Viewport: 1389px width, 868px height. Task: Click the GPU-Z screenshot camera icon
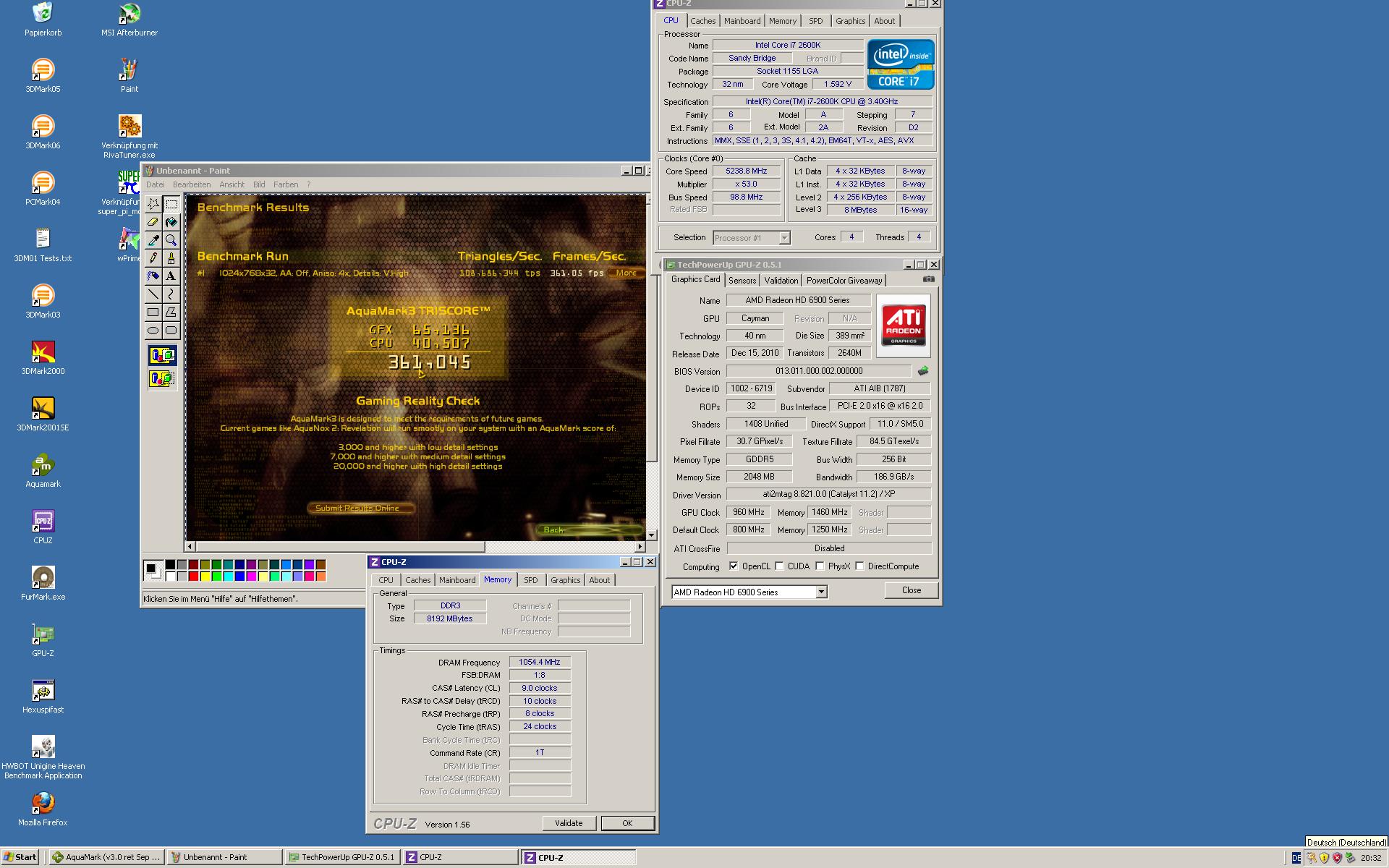[x=929, y=279]
